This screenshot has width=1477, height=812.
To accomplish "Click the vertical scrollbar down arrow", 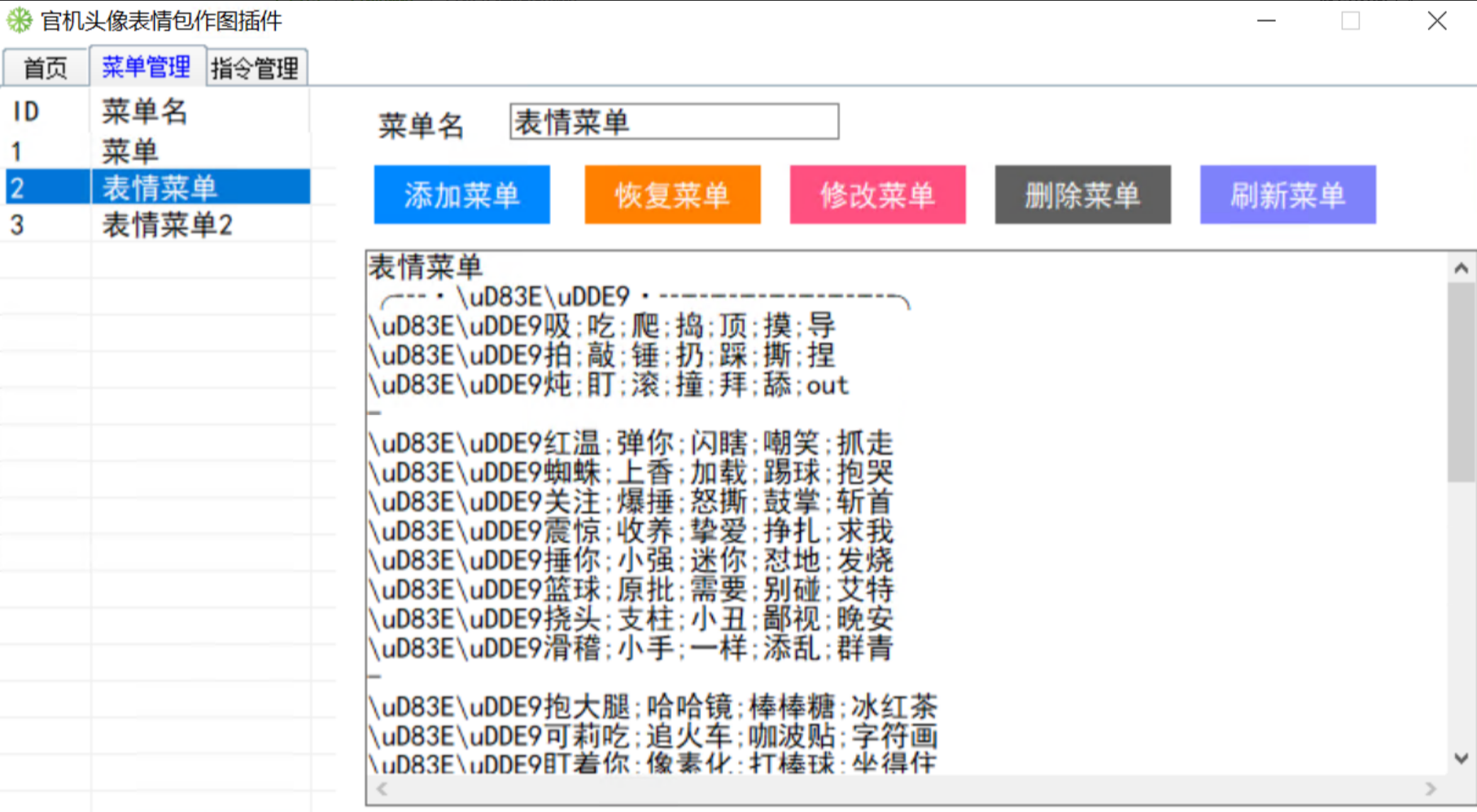I will 1461,758.
